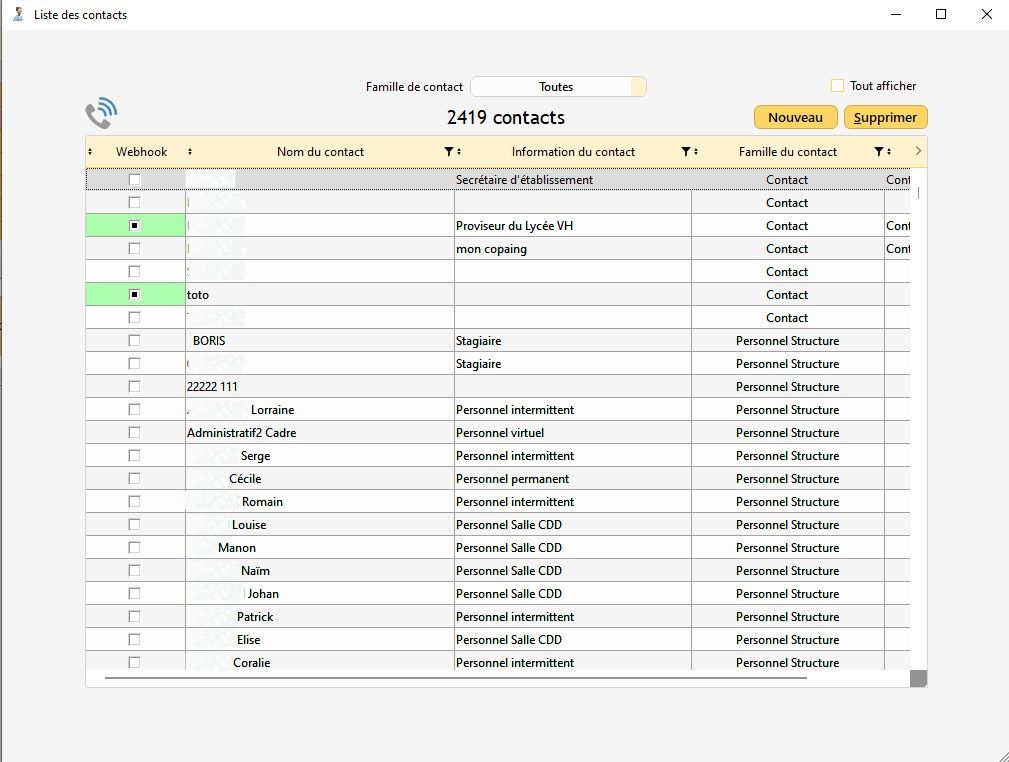Enable the Tout afficher checkbox
Viewport: 1009px width, 762px height.
tap(838, 86)
